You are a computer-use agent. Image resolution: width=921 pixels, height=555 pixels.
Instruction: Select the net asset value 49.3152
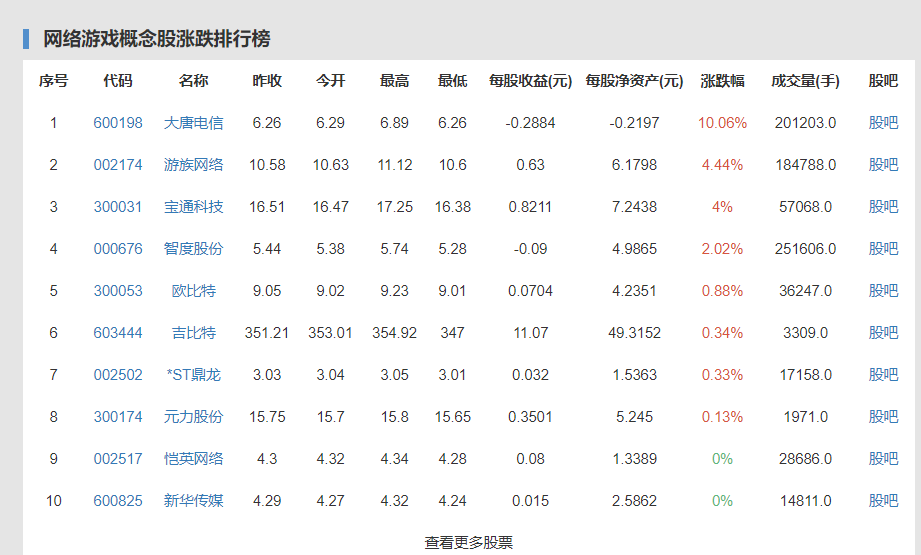click(634, 333)
